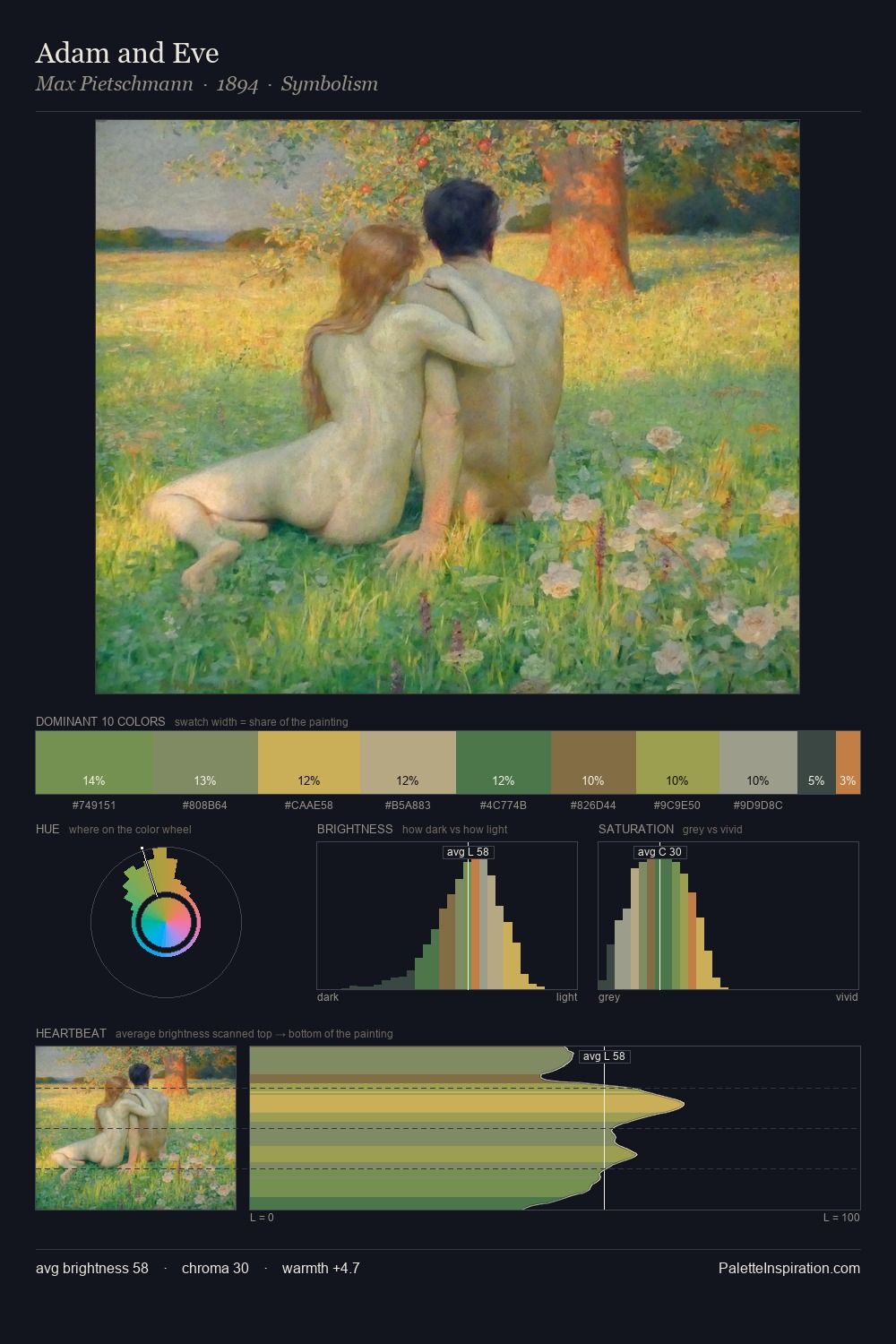Click the 'avg L 58' brightness histogram label

pyautogui.click(x=469, y=852)
